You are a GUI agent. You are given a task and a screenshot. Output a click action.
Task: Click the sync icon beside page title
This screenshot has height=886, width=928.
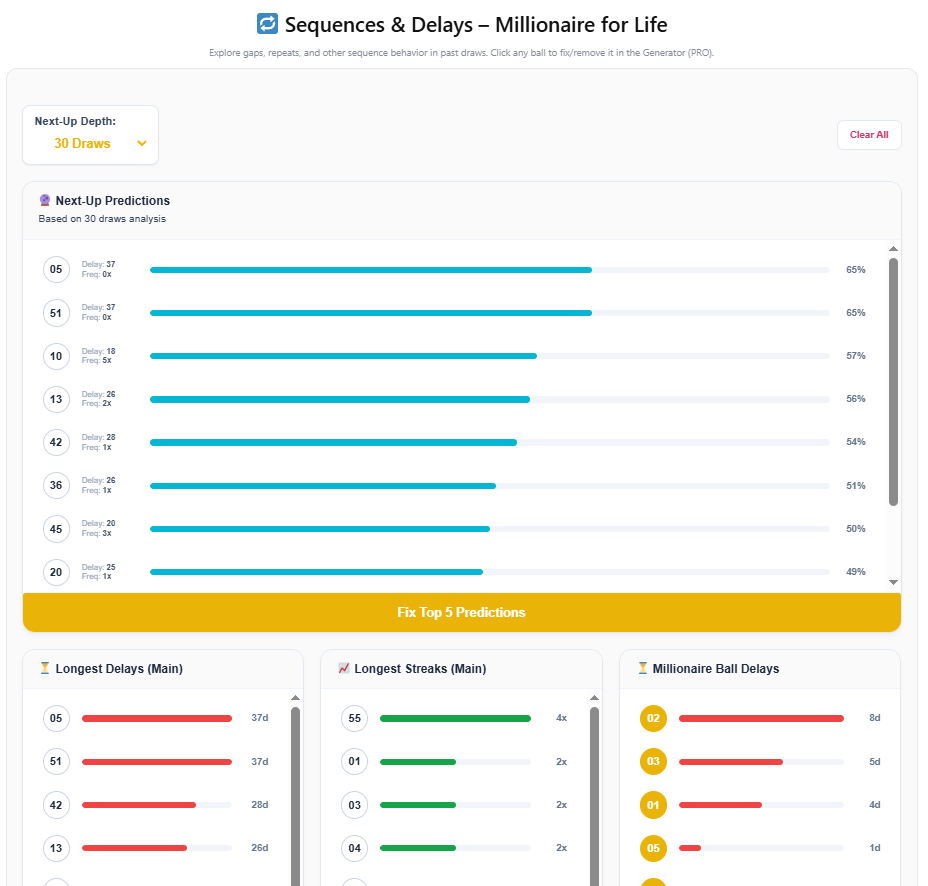tap(267, 24)
